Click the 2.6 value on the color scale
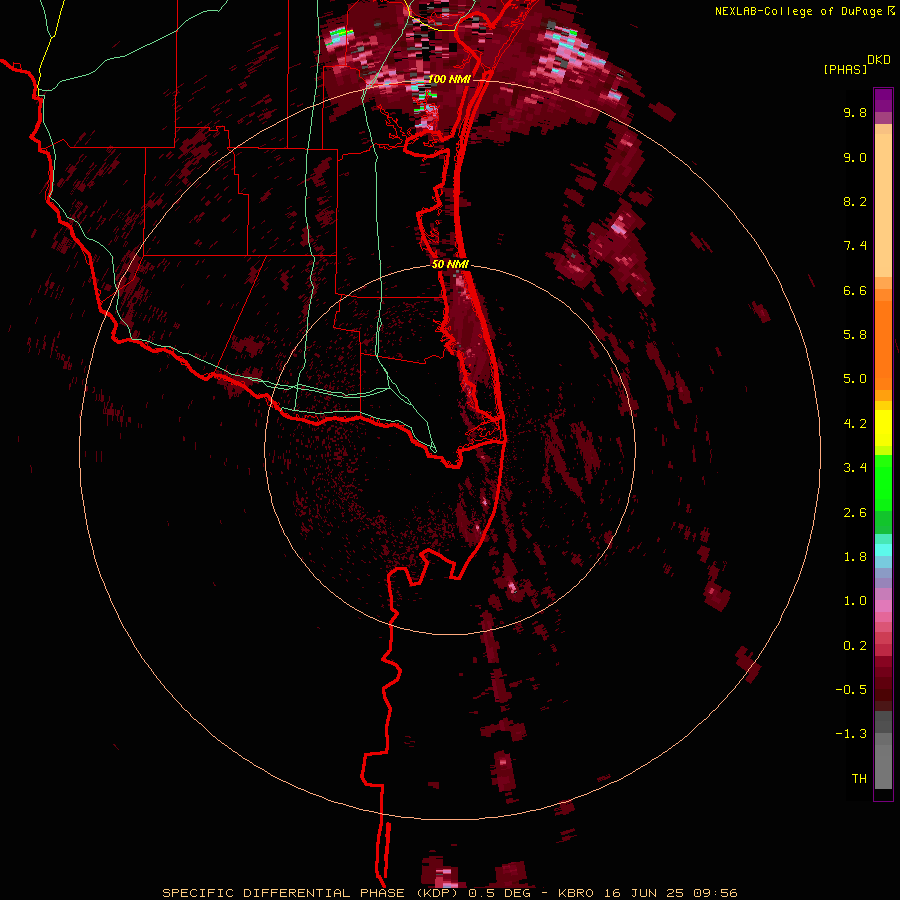This screenshot has width=900, height=900. tap(855, 513)
